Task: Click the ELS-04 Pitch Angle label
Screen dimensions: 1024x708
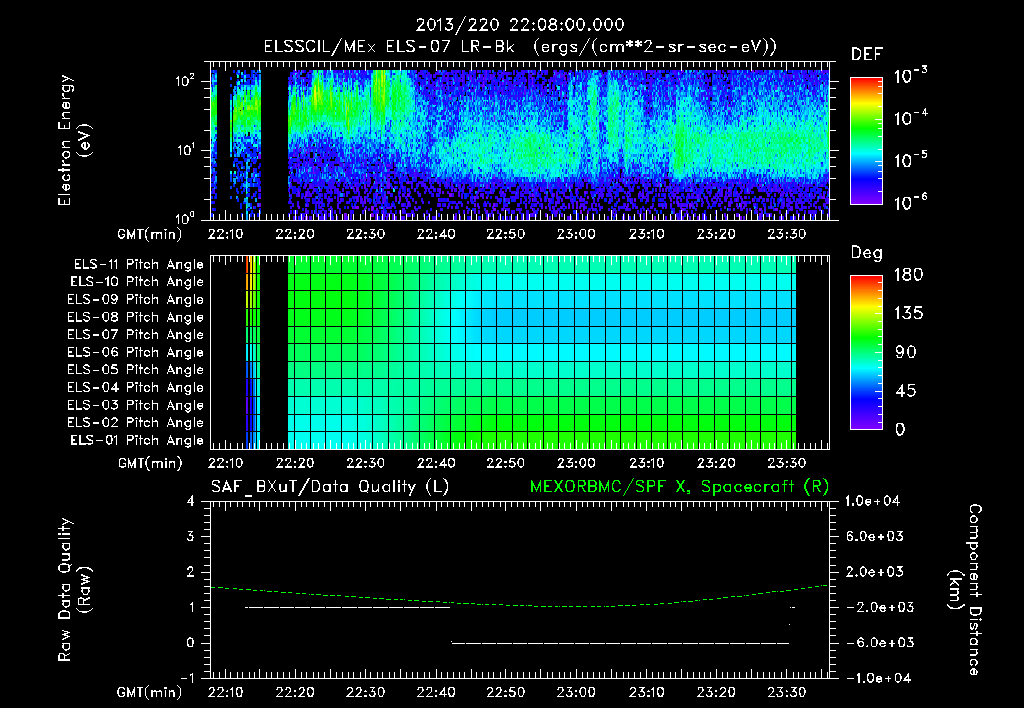Action: pyautogui.click(x=135, y=387)
